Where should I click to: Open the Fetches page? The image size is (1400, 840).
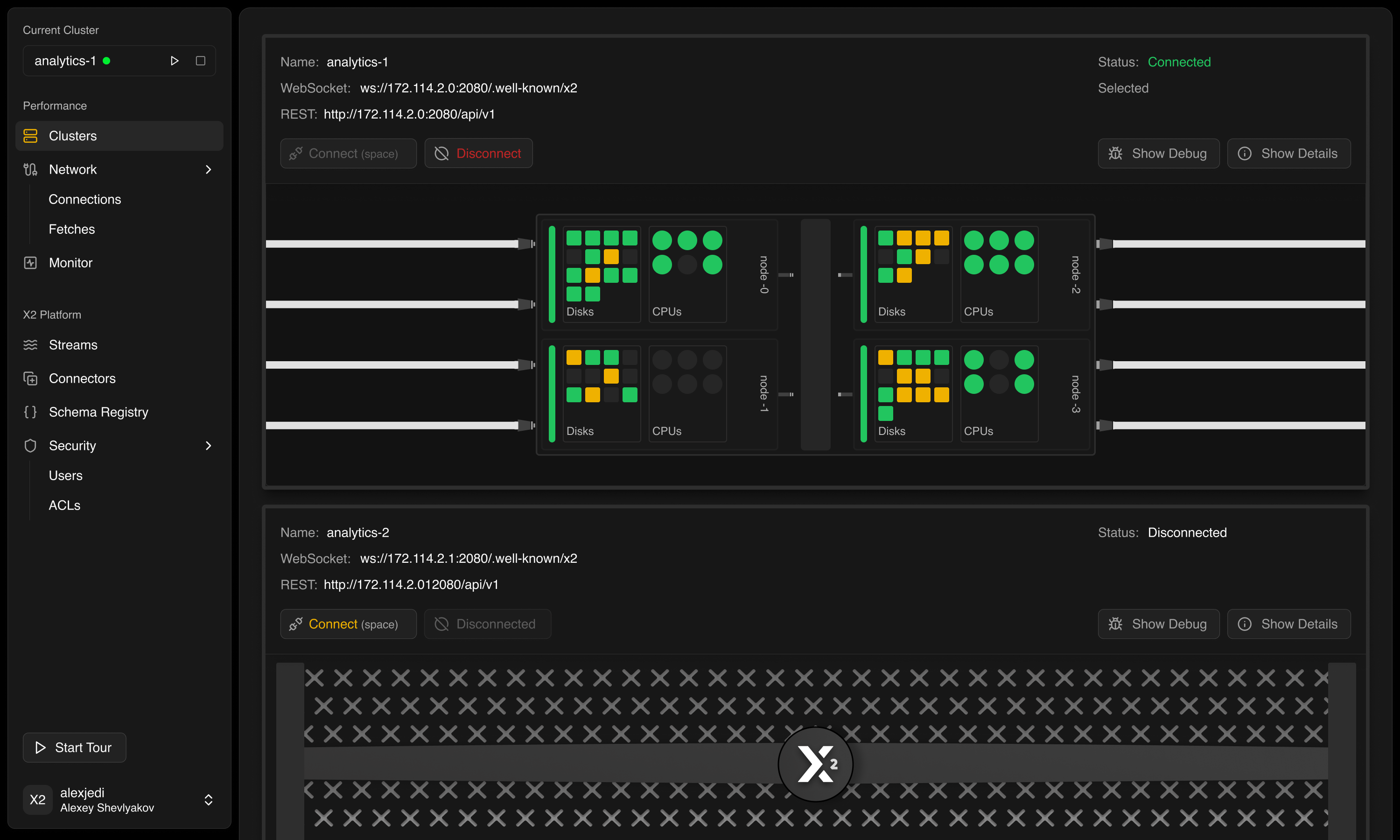point(71,229)
